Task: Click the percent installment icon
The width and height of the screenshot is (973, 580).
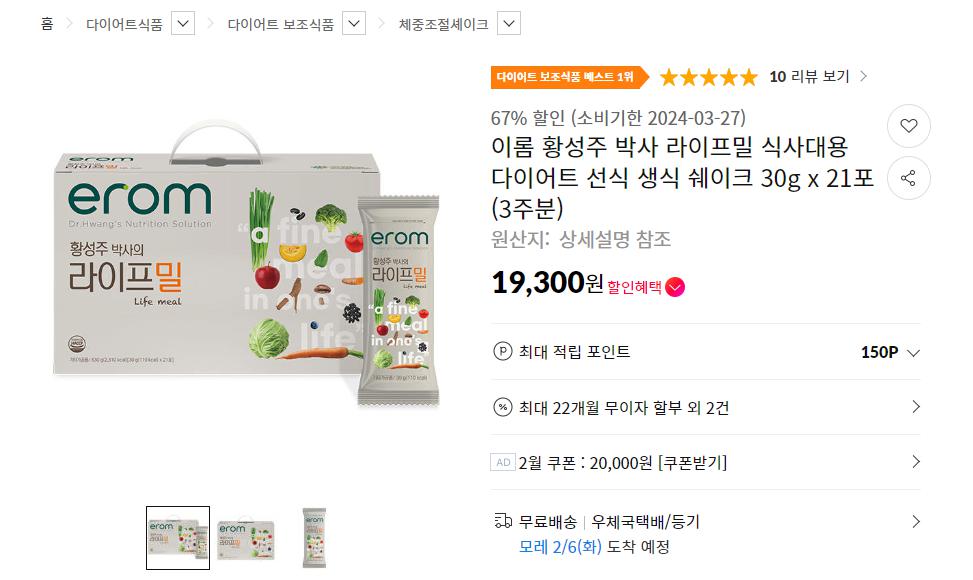Action: tap(503, 407)
